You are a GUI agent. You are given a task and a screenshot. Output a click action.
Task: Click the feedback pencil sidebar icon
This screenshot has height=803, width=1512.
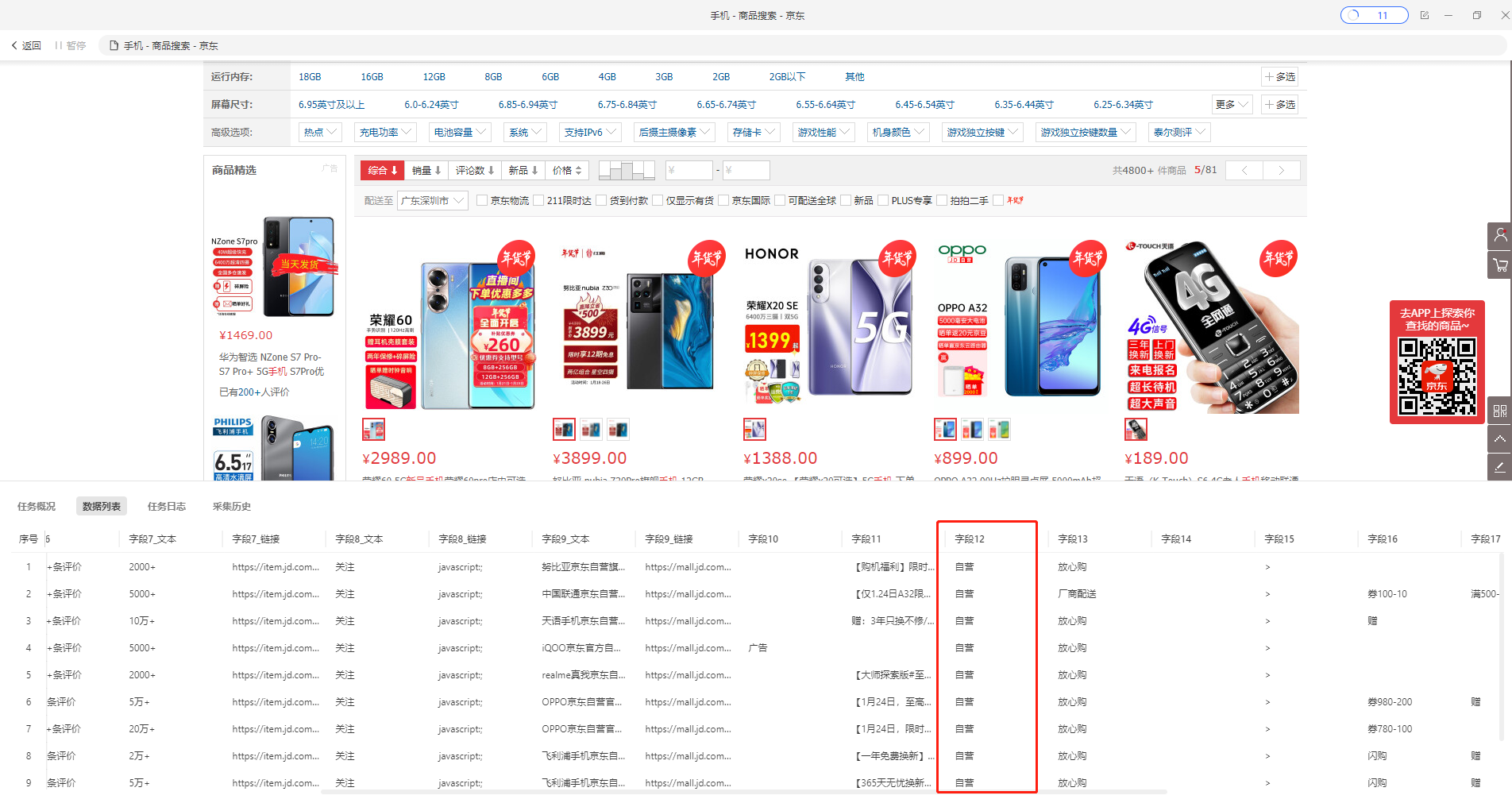(x=1499, y=467)
